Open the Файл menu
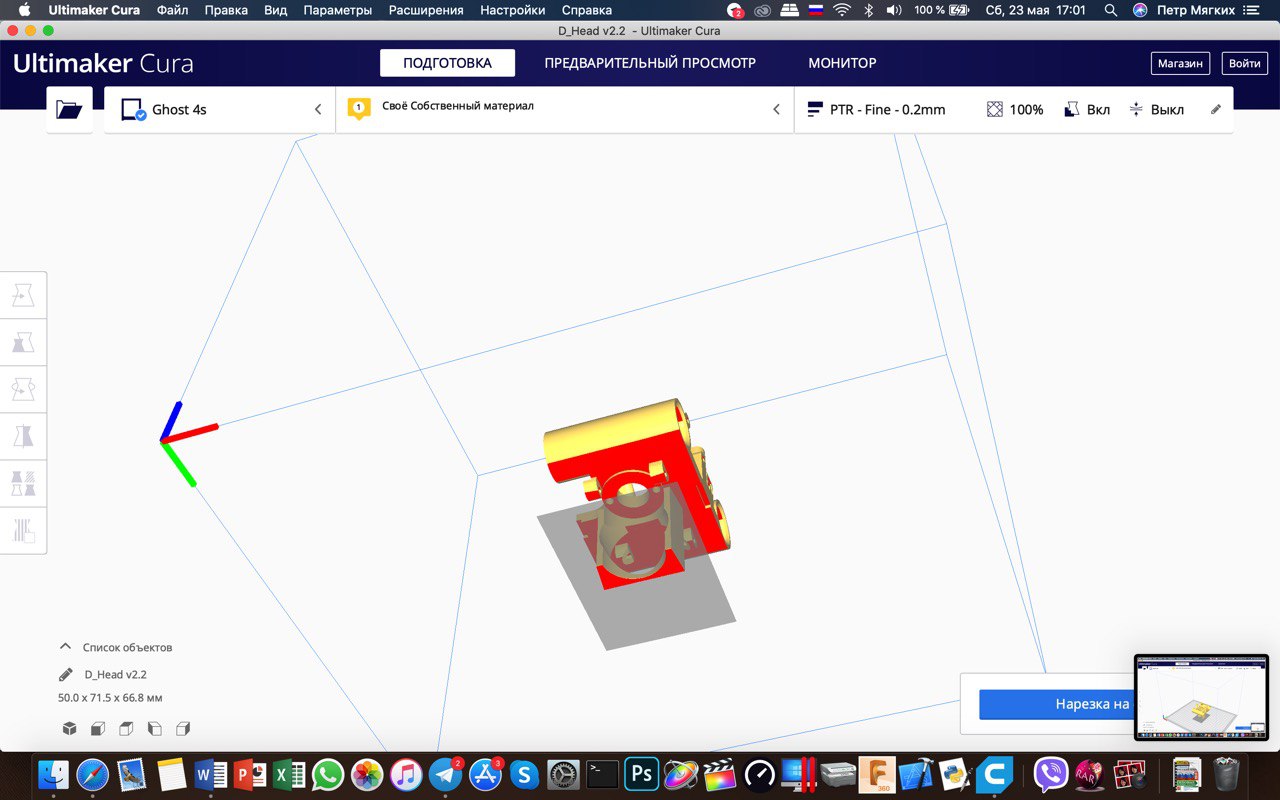This screenshot has height=800, width=1280. (172, 10)
